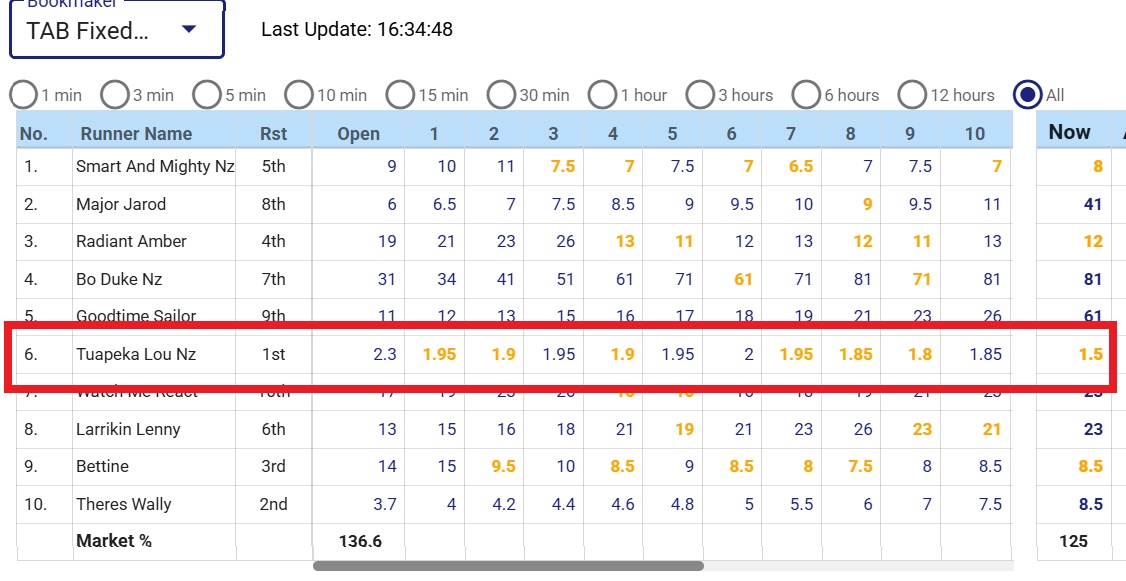Choose the 1 hour radio option
Screen dimensions: 1126x581
(602, 95)
